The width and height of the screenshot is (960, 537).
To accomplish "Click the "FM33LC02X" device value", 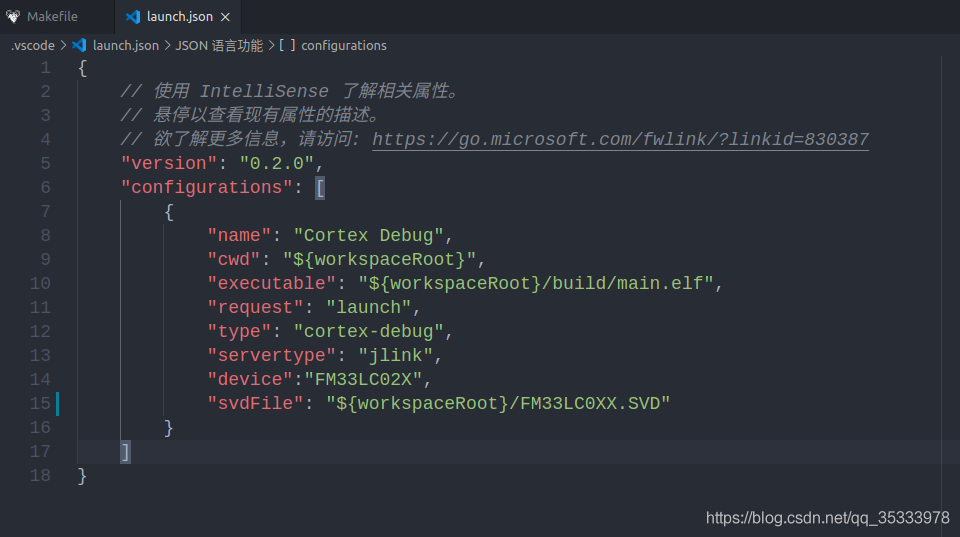I will (x=363, y=380).
